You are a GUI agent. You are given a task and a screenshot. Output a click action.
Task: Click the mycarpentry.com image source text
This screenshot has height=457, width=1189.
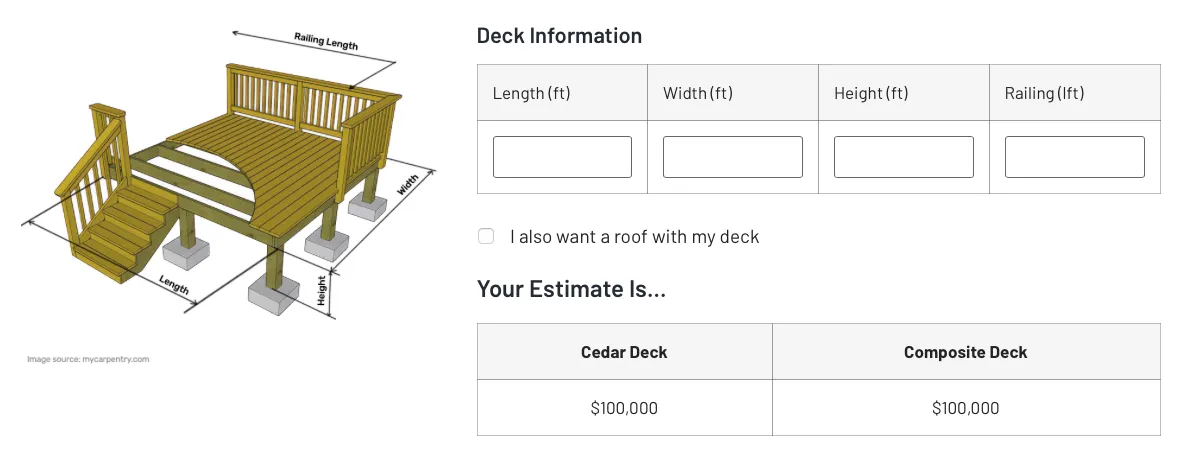[88, 359]
